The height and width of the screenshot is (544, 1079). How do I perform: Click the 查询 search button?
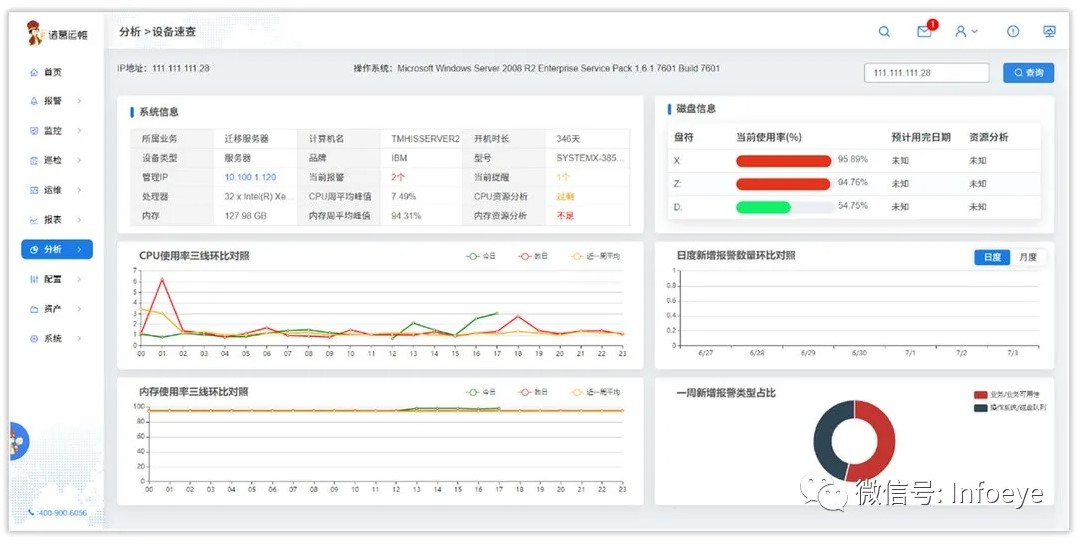click(1028, 73)
